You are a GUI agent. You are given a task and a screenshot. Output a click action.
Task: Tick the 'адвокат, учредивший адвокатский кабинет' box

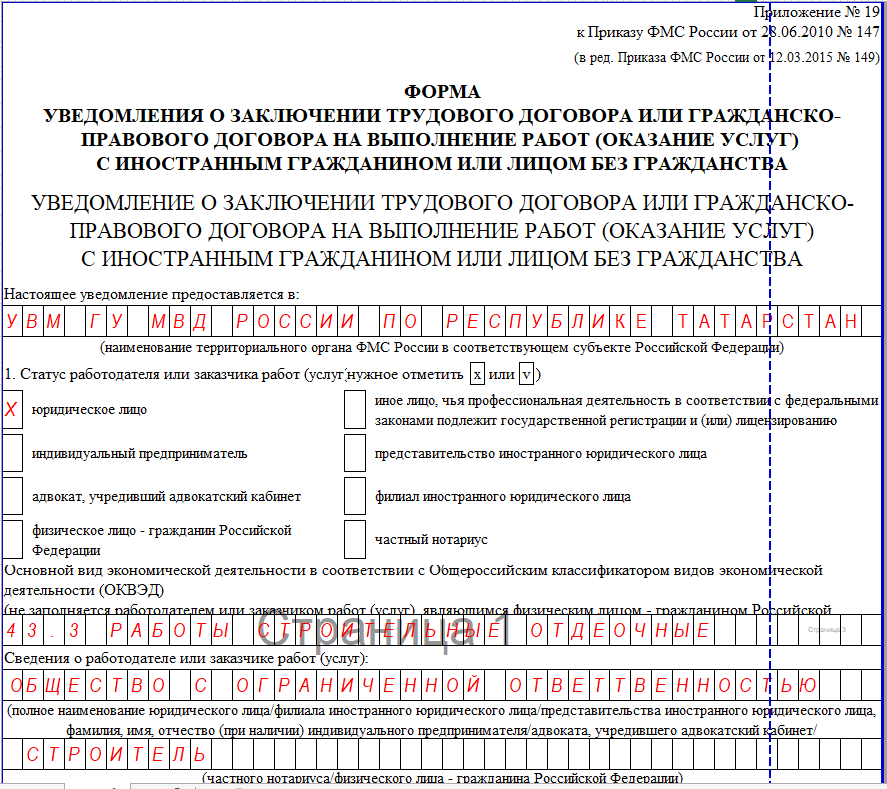pyautogui.click(x=12, y=496)
